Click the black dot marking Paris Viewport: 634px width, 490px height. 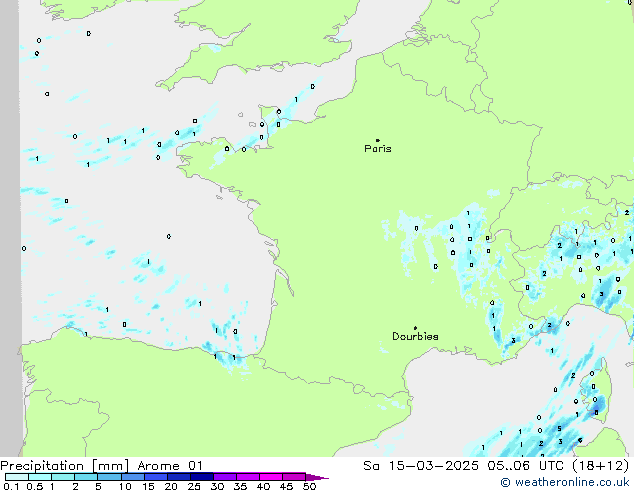[x=378, y=140]
